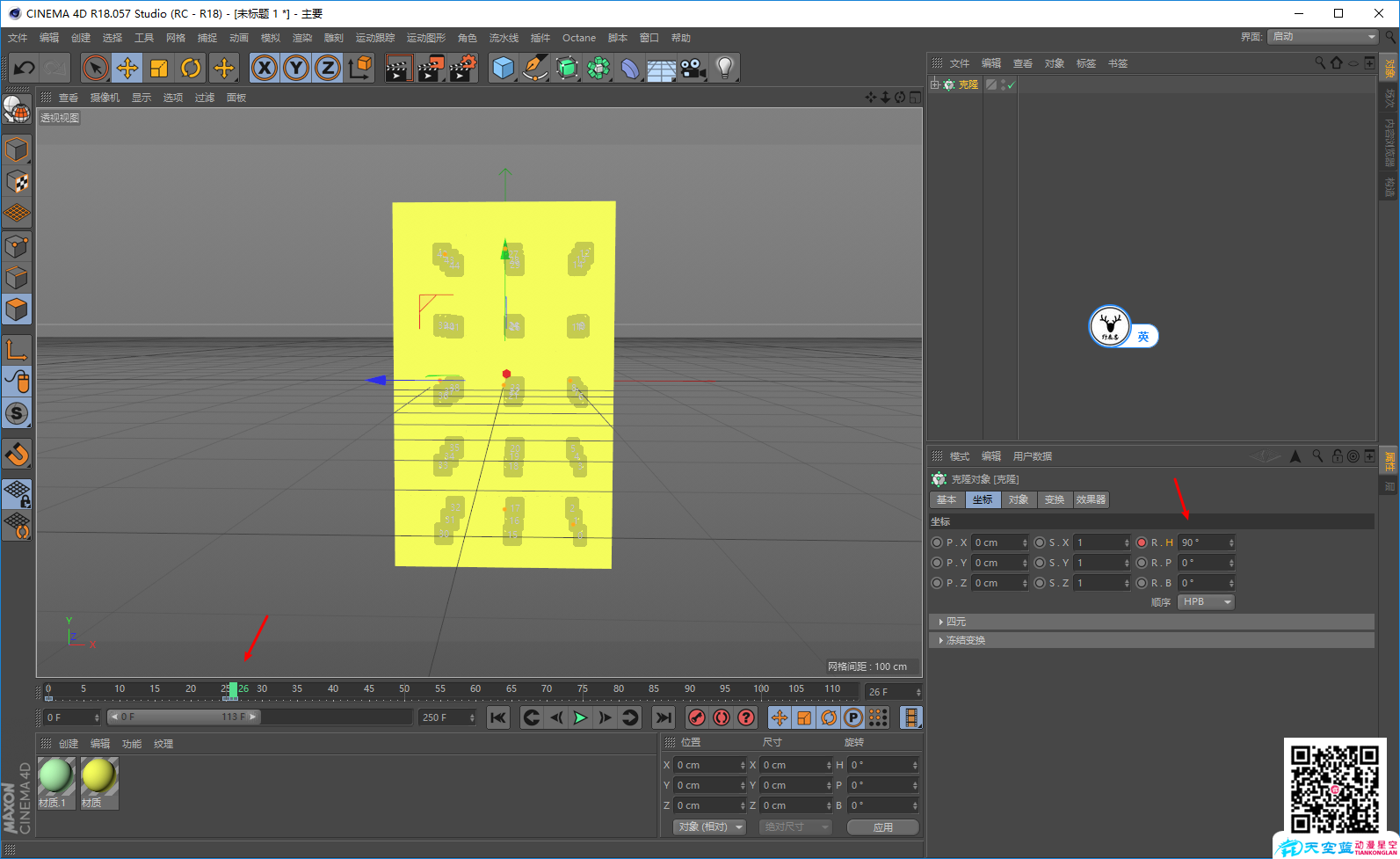The image size is (1400, 859).
Task: Open the HPB rotation order dropdown
Action: coord(1206,602)
